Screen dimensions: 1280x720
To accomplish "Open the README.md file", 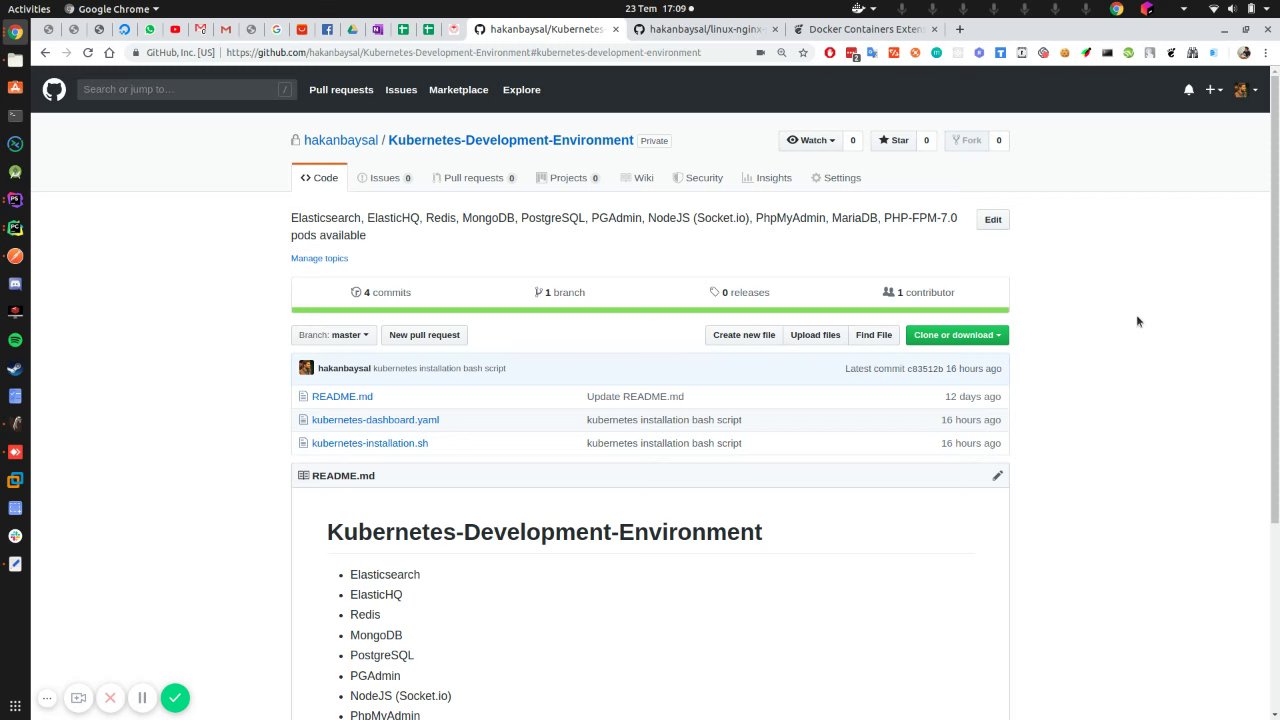I will pyautogui.click(x=342, y=397).
